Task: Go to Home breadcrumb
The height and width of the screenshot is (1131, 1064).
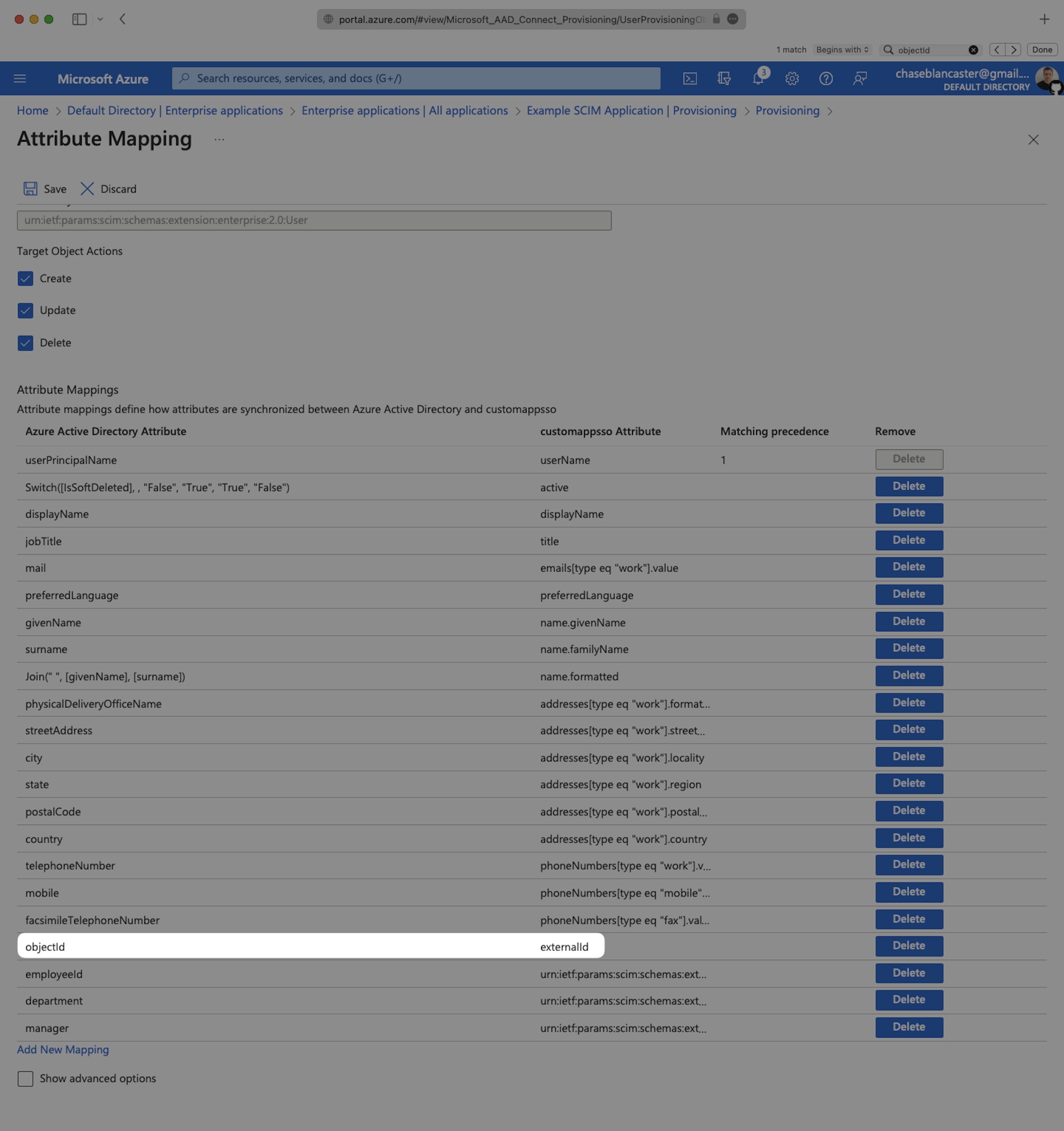Action: pos(32,110)
